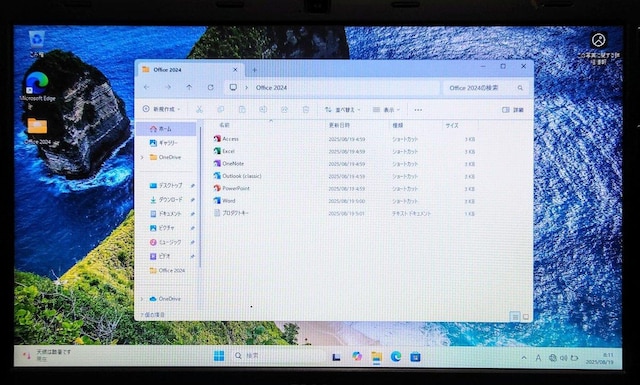Select the プロダクトキー text file

pyautogui.click(x=231, y=213)
